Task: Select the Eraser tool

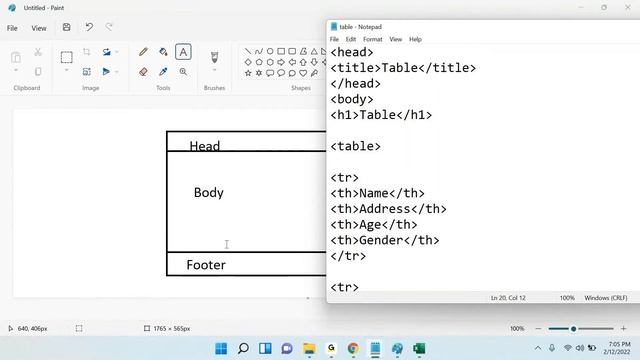Action: click(x=143, y=72)
